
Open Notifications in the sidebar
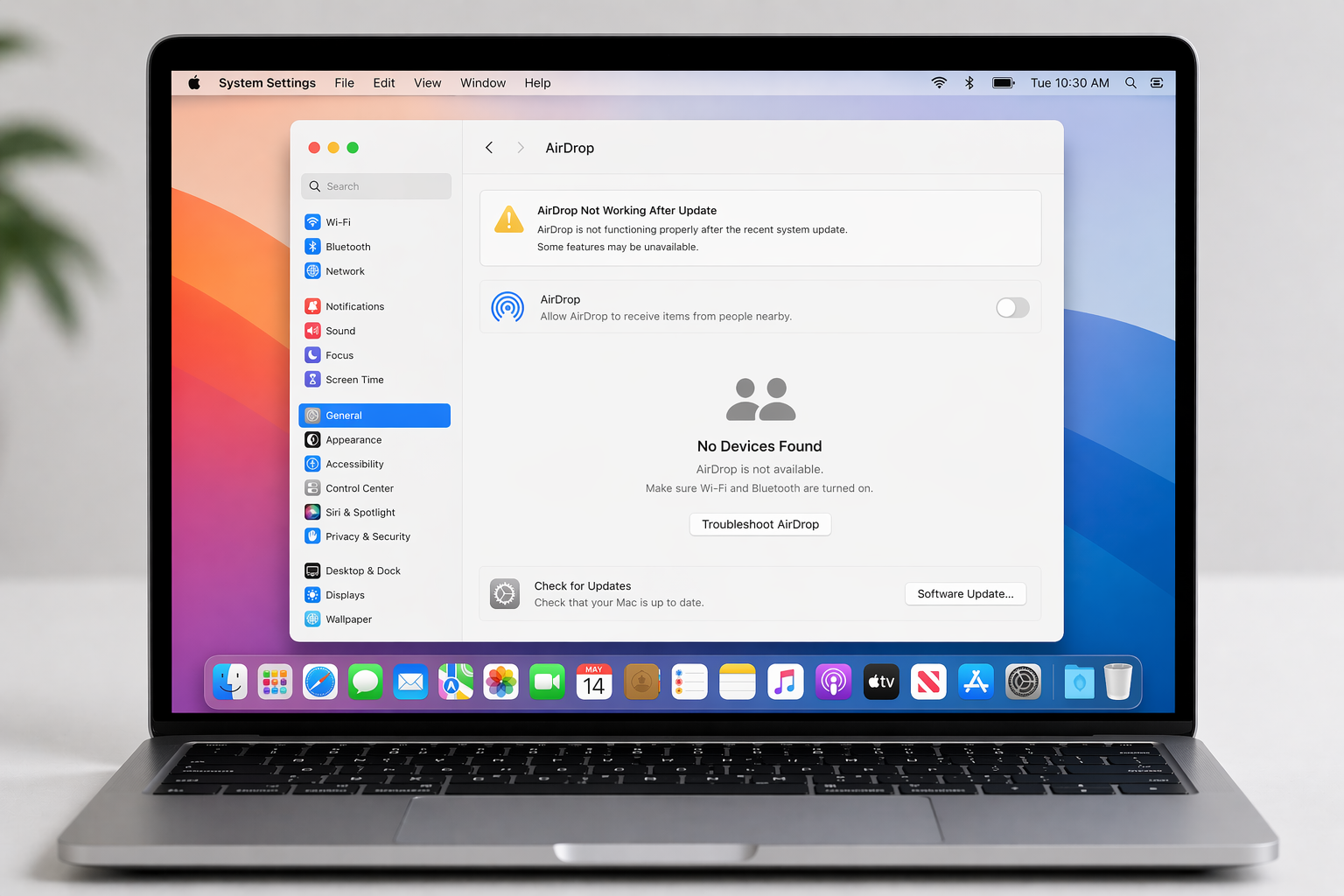tap(374, 306)
